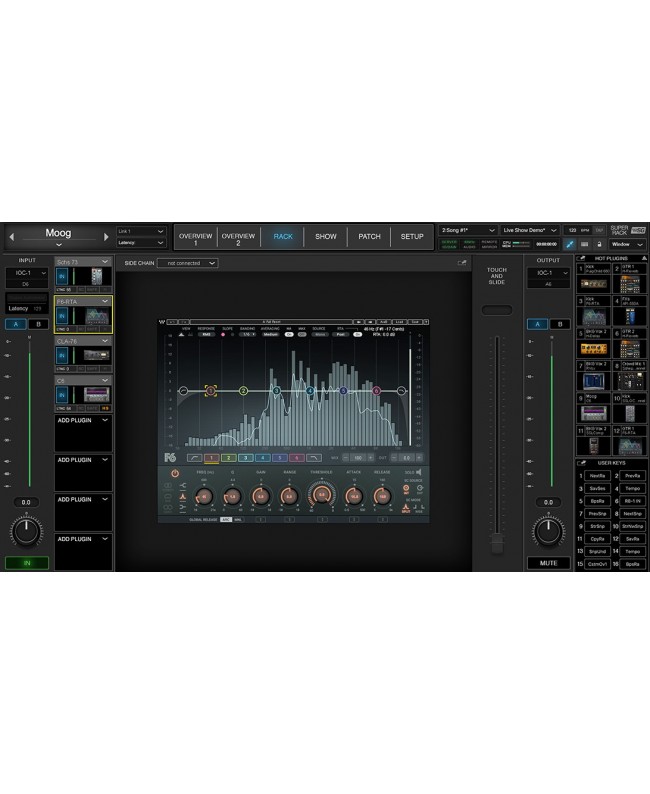Click the F6 internal sidechain source icon
The height and width of the screenshot is (794, 650).
click(406, 489)
